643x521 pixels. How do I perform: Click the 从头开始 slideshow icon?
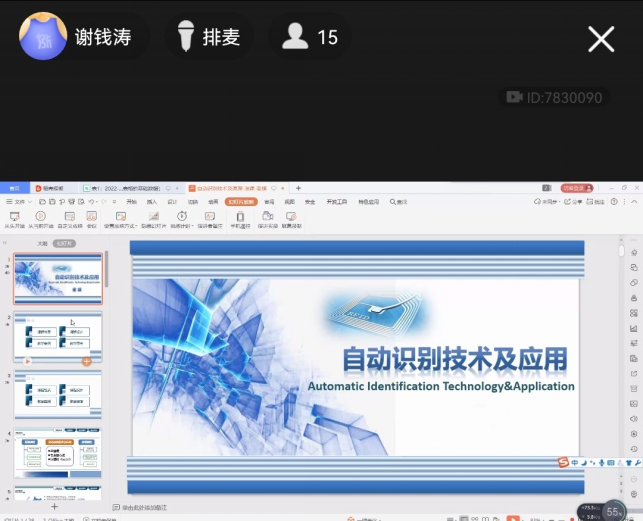point(14,216)
